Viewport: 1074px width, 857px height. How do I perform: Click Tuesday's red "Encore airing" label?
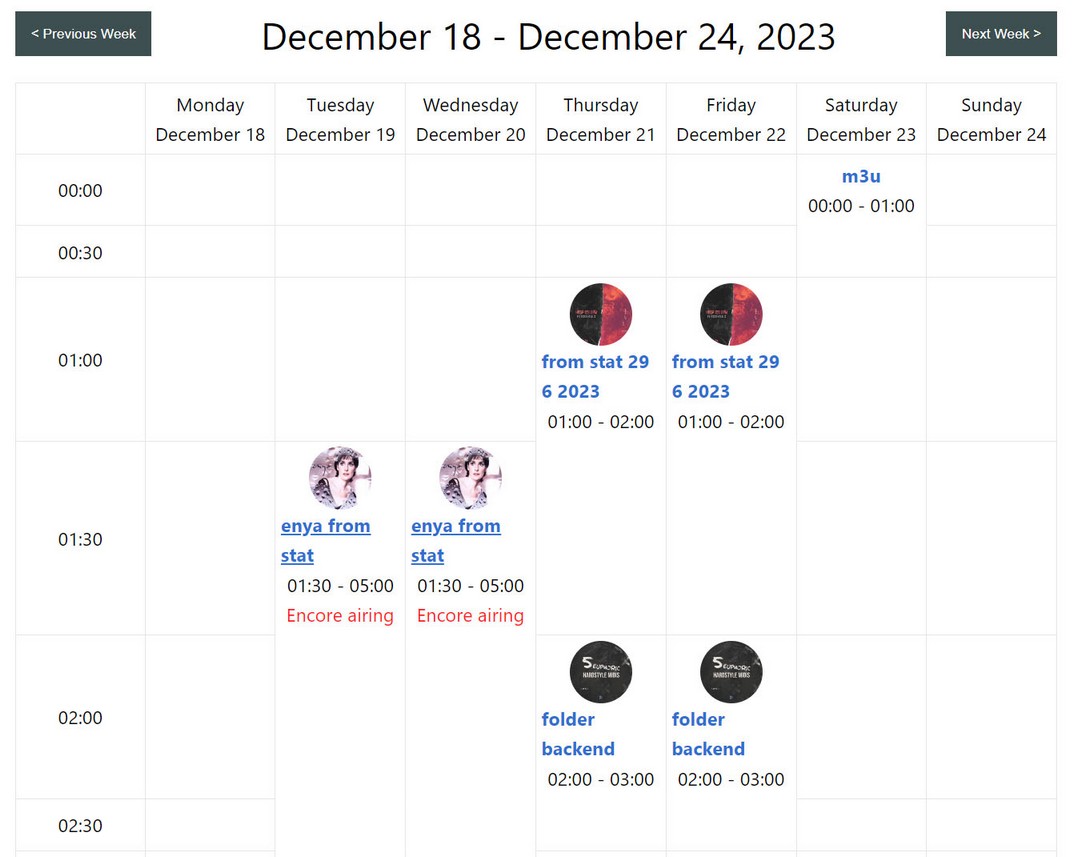tap(340, 616)
